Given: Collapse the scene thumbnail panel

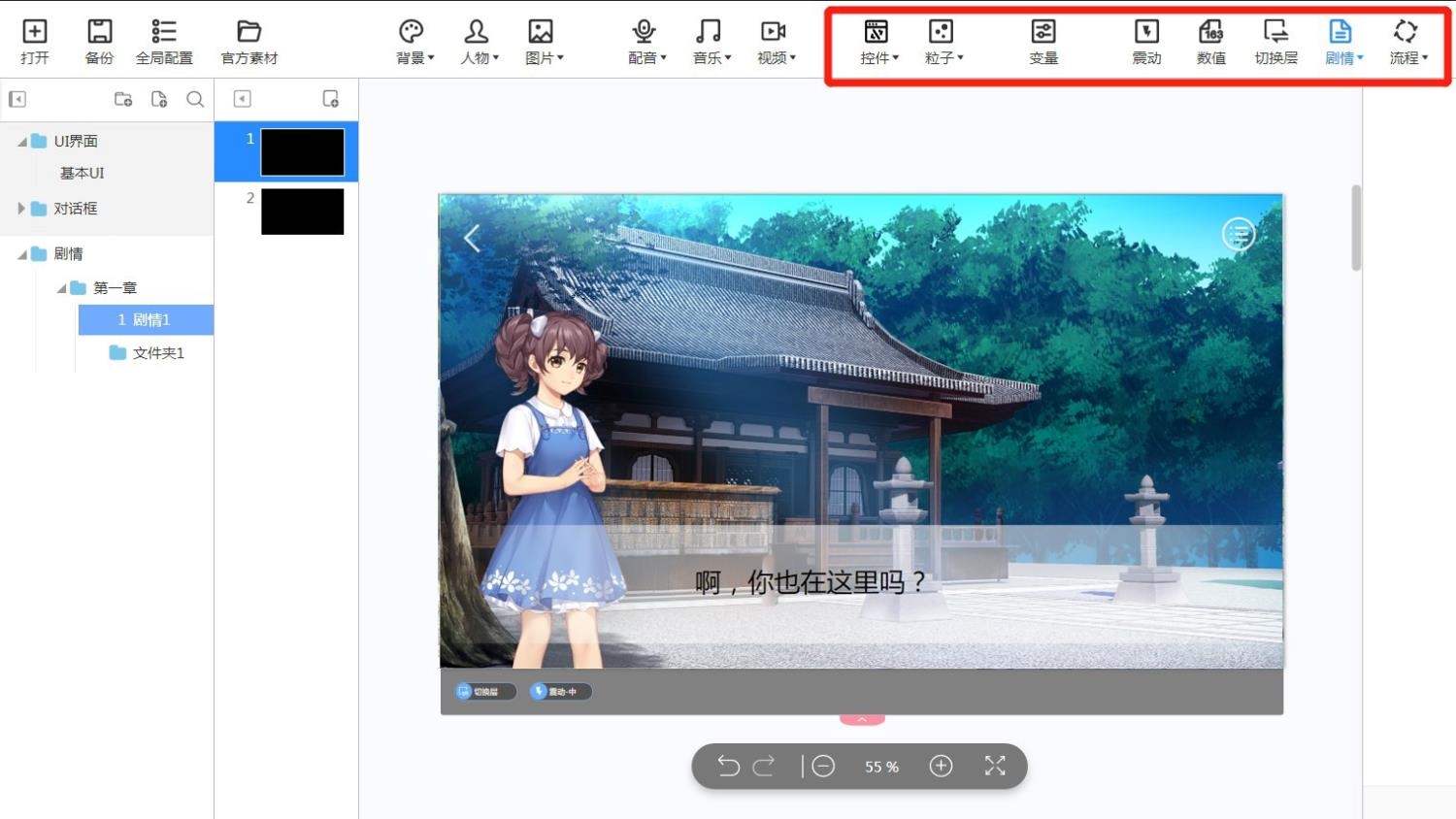Looking at the screenshot, I should pos(243,99).
